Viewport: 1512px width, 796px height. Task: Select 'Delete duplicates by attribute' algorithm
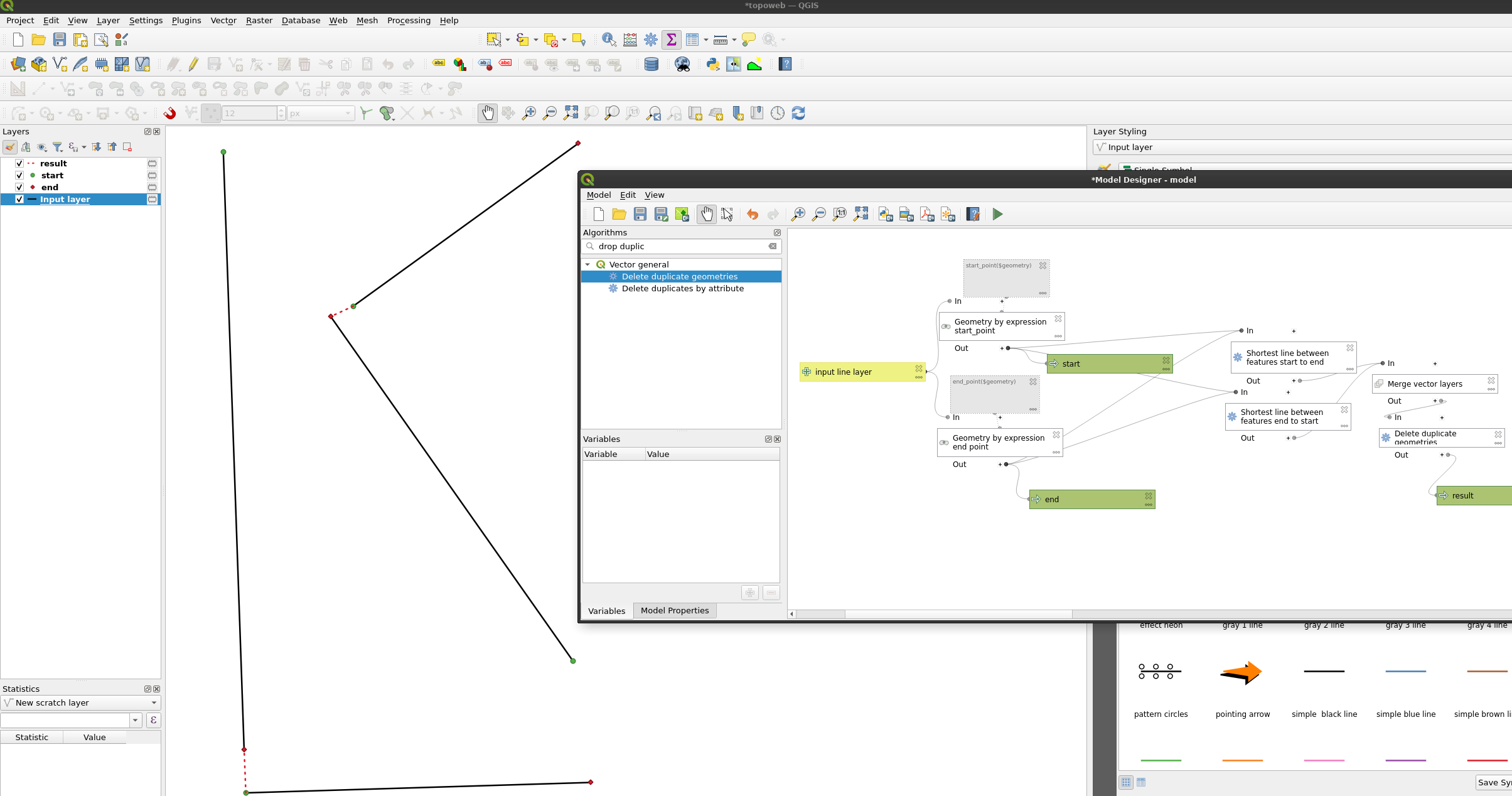coord(682,288)
